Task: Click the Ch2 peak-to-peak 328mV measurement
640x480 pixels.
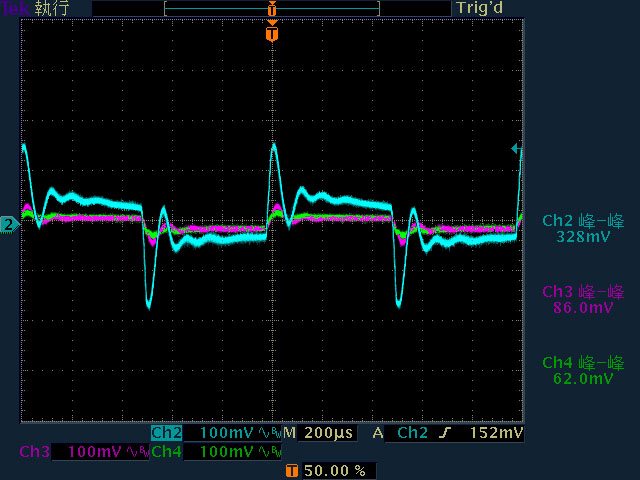Action: [583, 229]
